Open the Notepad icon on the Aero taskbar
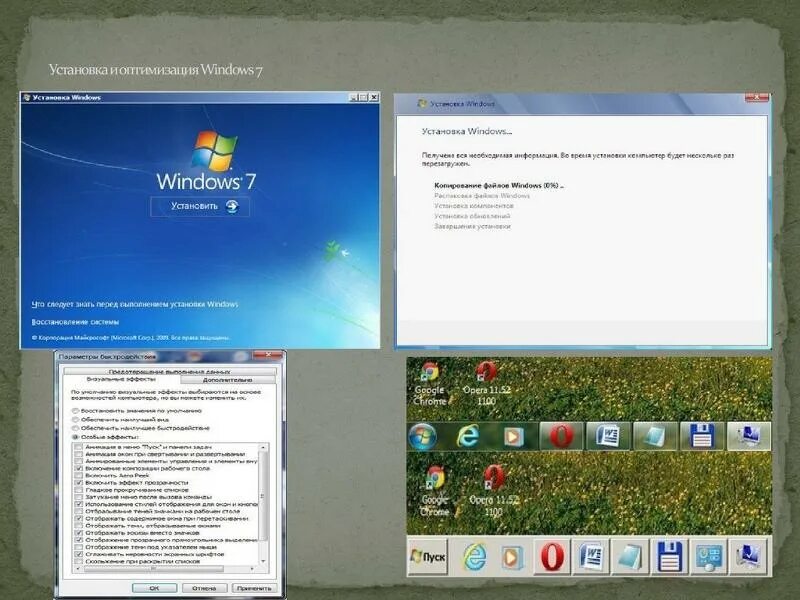Viewport: 800px width, 600px height. pos(655,436)
